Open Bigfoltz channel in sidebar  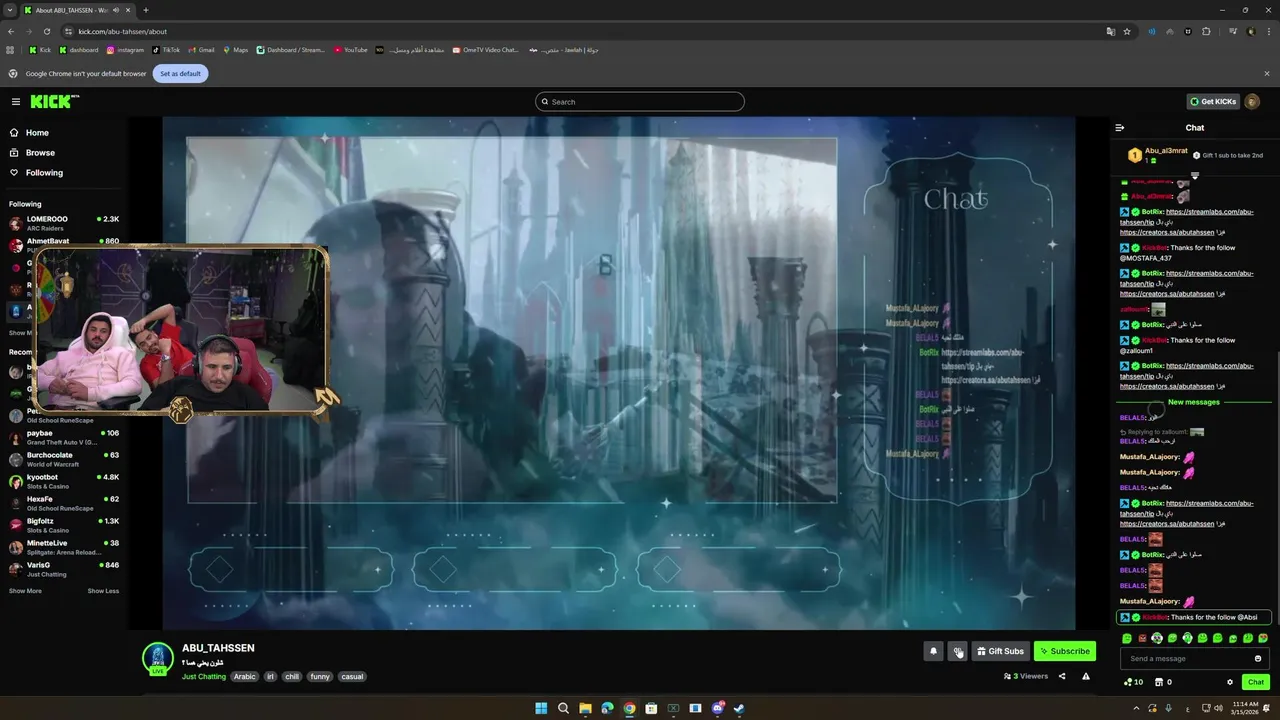64,525
